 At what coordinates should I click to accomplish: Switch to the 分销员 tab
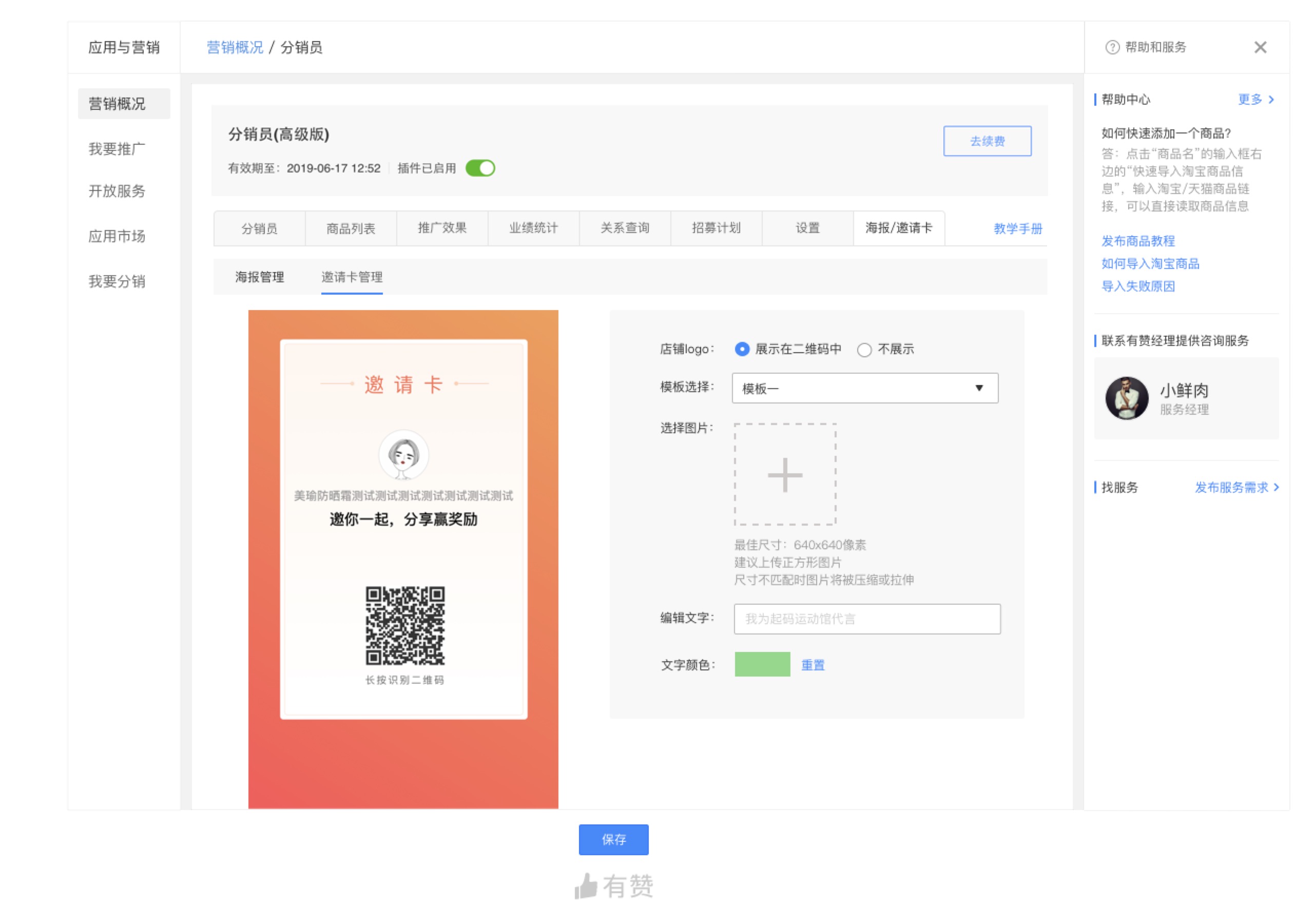pos(259,228)
